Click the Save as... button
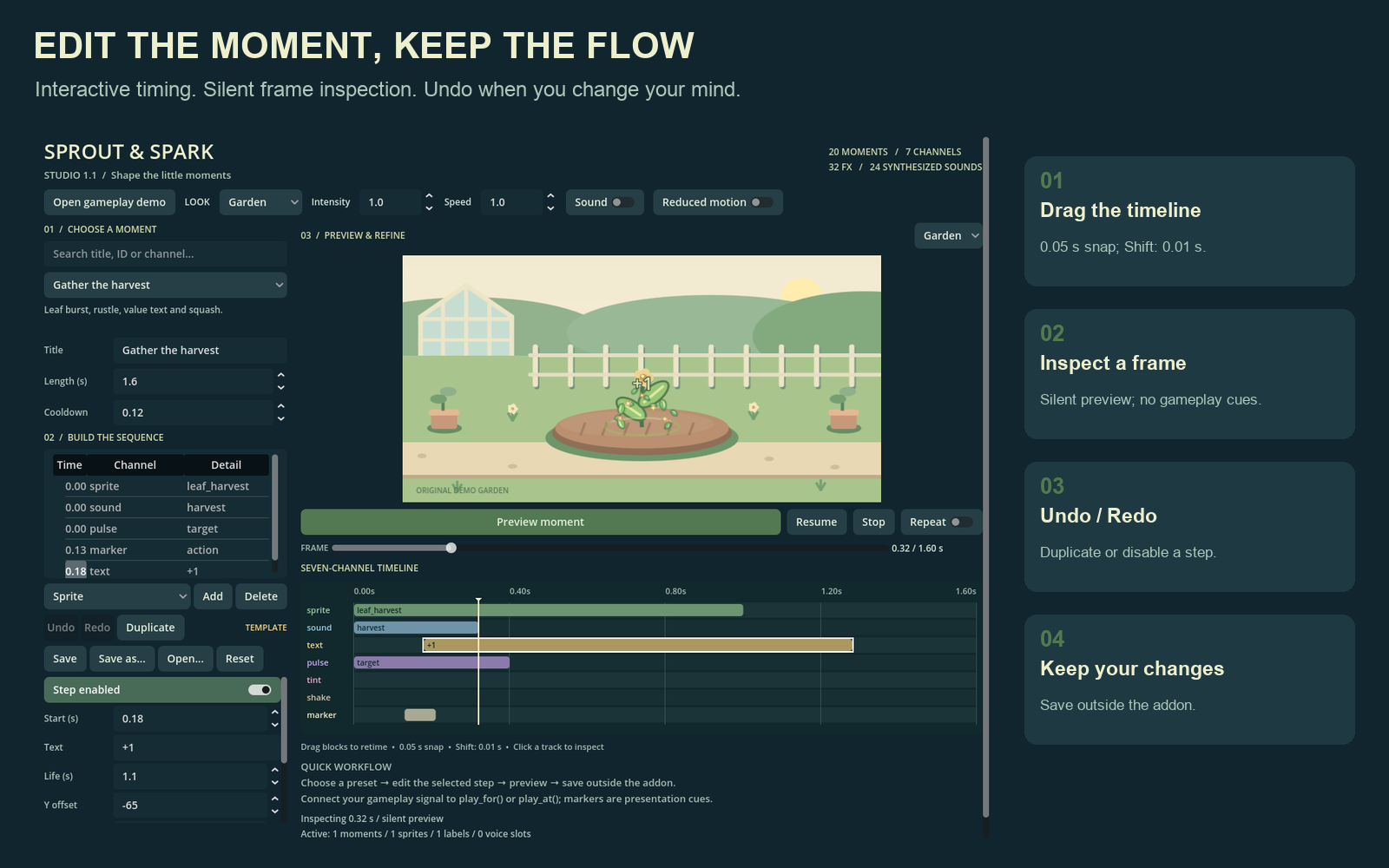 coord(122,659)
